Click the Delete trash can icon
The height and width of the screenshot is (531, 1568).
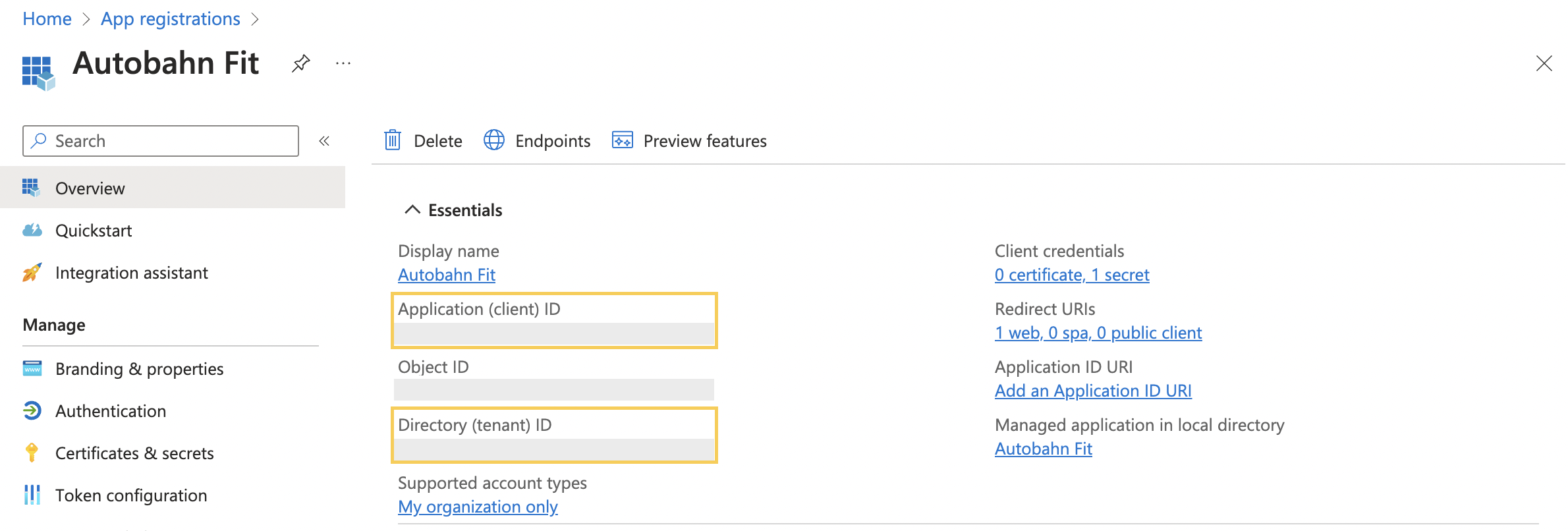(x=393, y=140)
